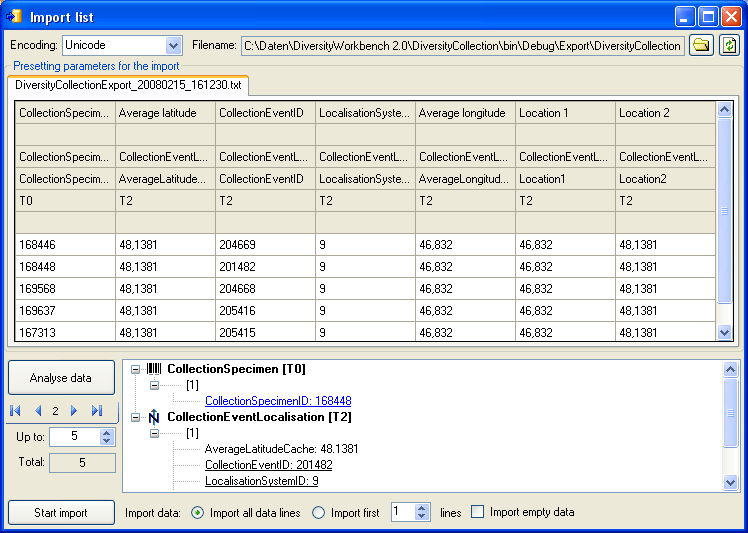This screenshot has height=533, width=748.
Task: Click the Up to number field
Action: point(75,437)
